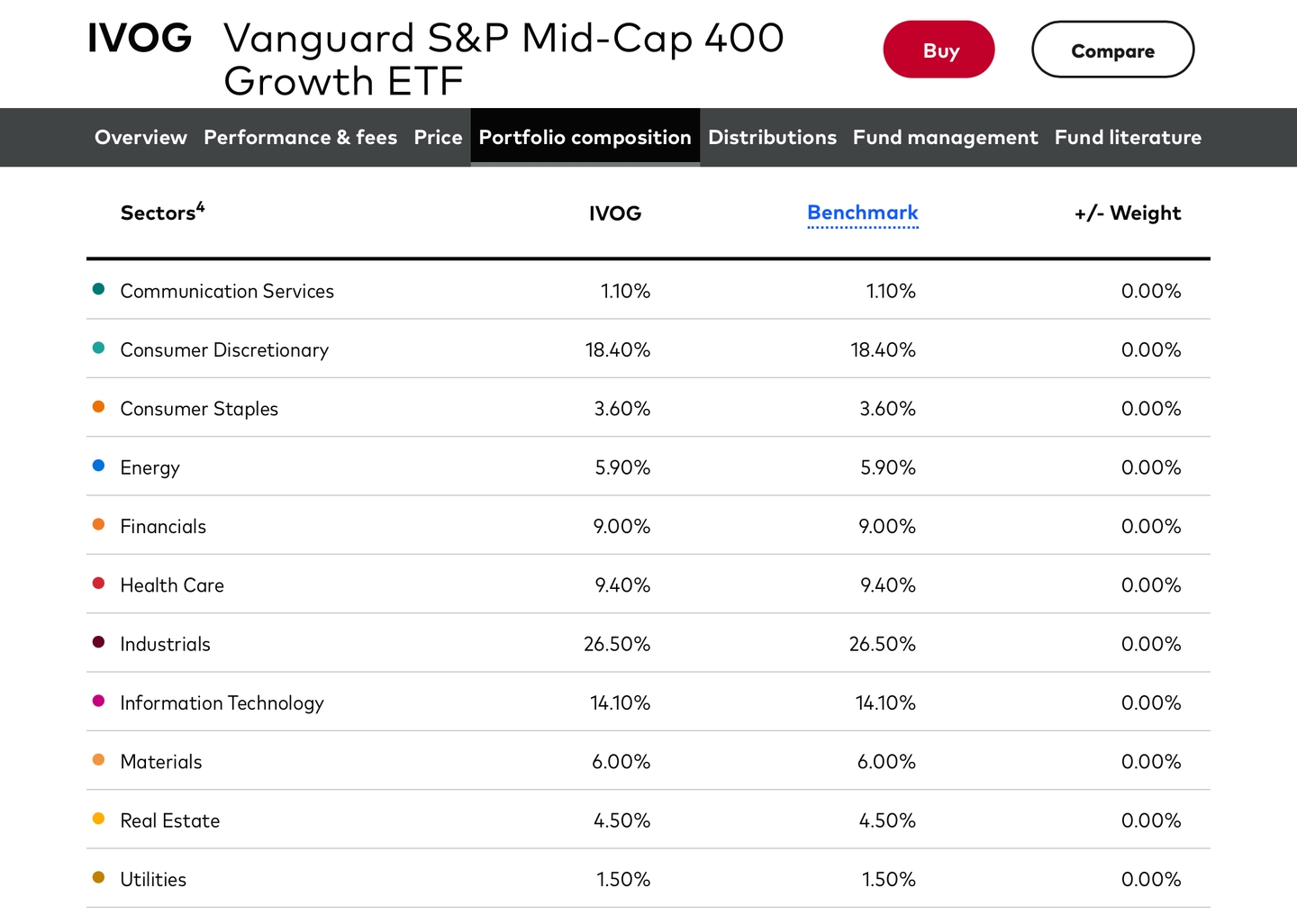Select the Consumer Discretionary row label
Viewport: 1297px width, 924px height.
pos(224,349)
